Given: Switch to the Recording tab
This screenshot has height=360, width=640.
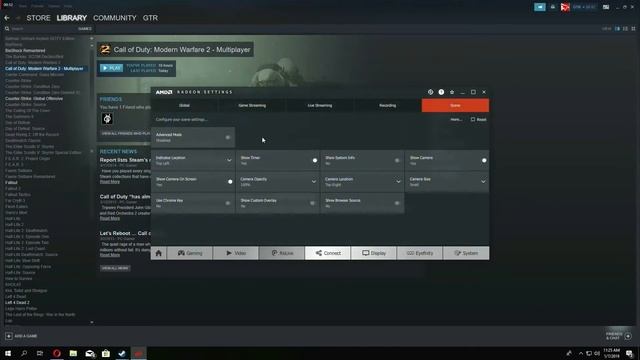Looking at the screenshot, I should [387, 105].
